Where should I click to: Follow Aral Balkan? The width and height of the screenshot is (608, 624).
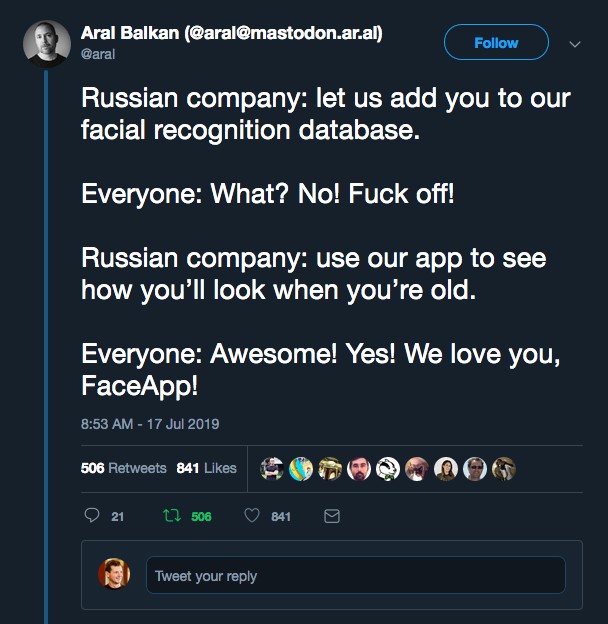[x=496, y=42]
